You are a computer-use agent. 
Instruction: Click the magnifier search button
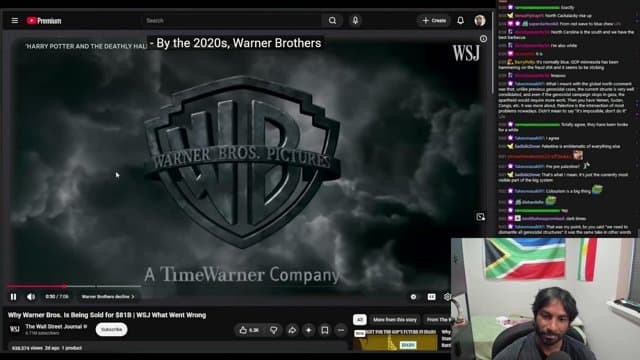[332, 20]
